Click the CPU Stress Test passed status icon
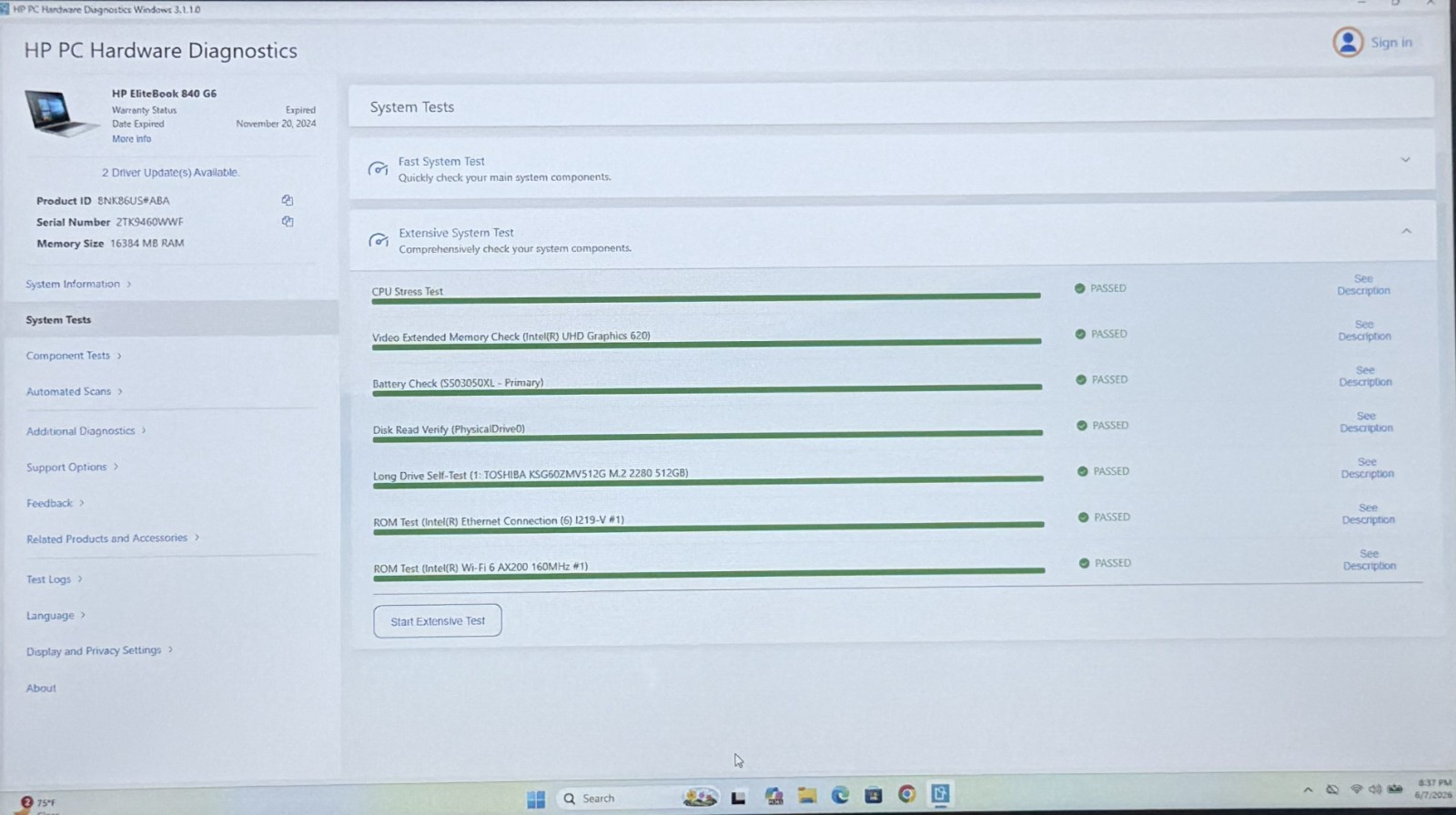The height and width of the screenshot is (815, 1456). pos(1079,288)
